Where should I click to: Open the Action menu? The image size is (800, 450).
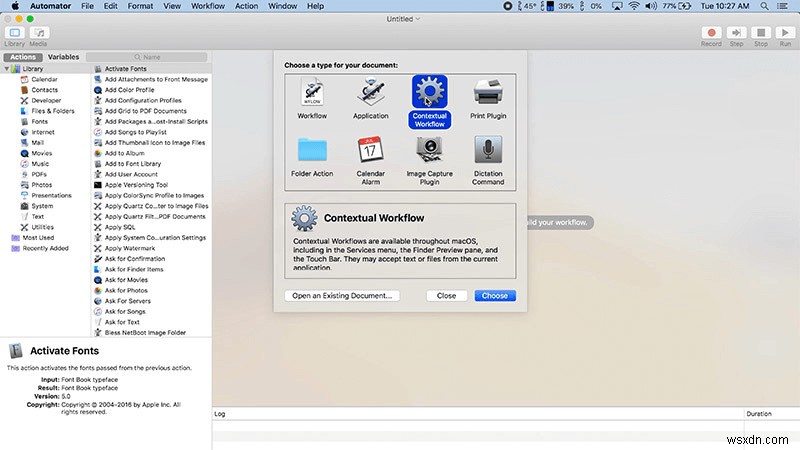(246, 6)
